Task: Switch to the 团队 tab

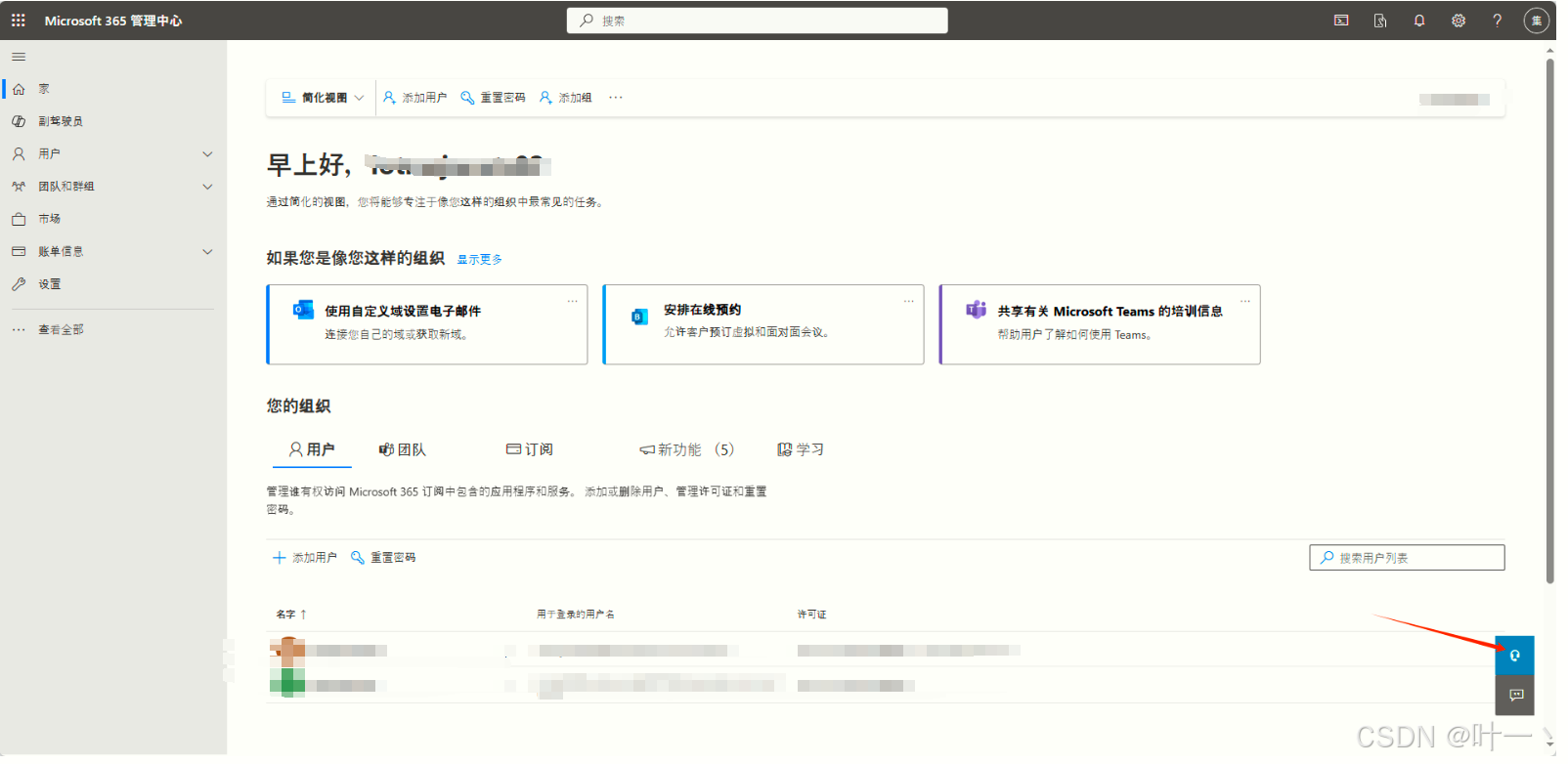Action: click(403, 449)
